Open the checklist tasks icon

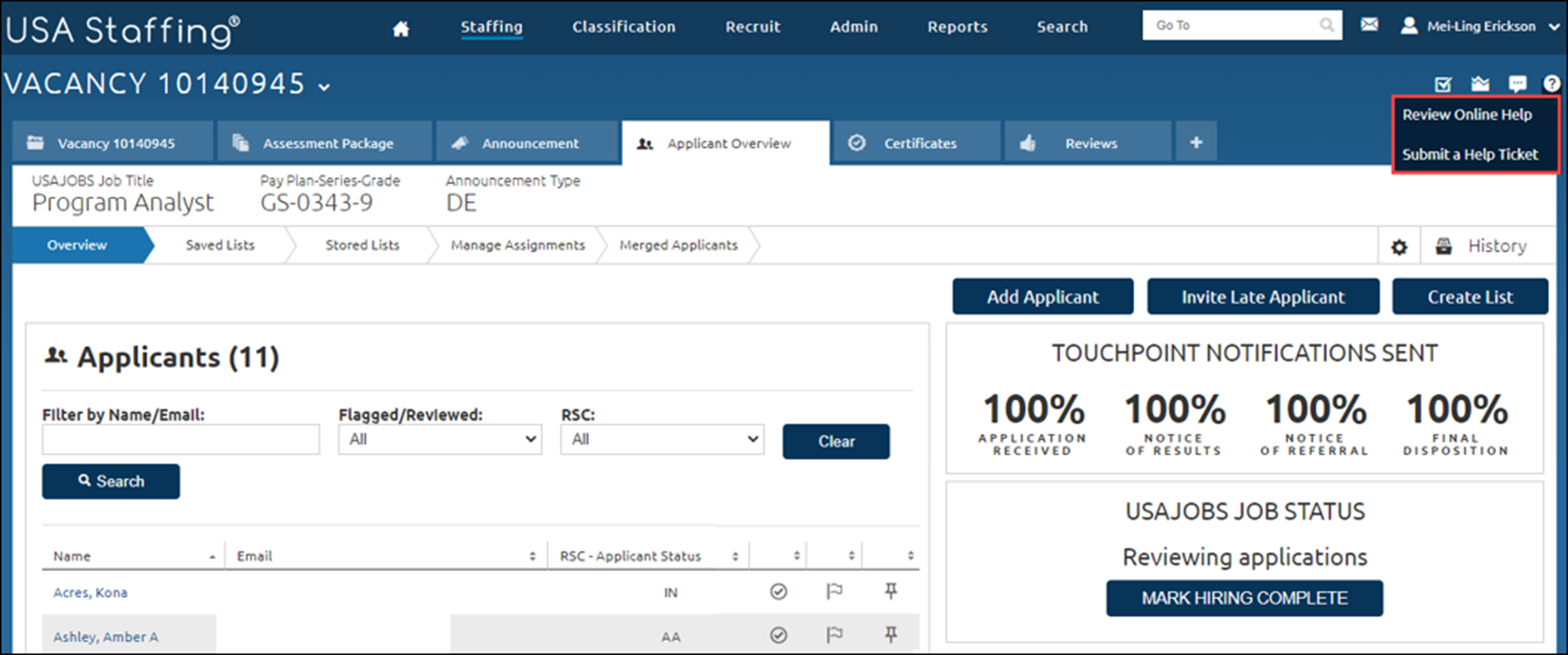(x=1443, y=84)
